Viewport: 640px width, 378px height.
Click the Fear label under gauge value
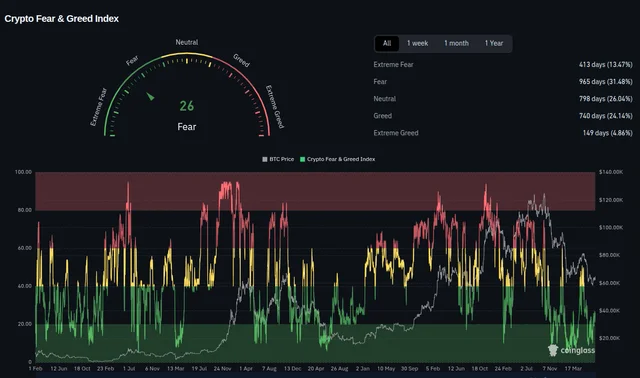pyautogui.click(x=187, y=127)
